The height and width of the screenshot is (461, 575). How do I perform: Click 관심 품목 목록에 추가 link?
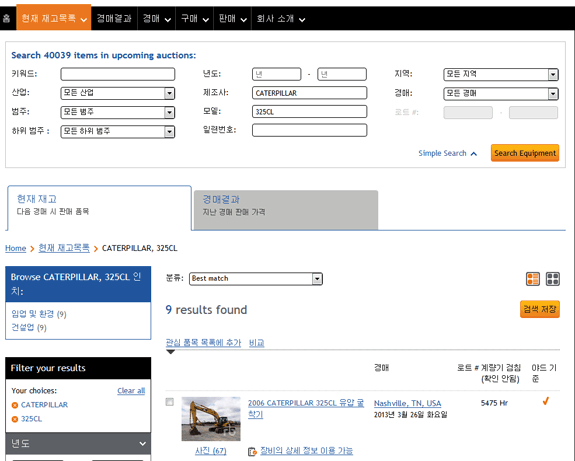coord(203,343)
